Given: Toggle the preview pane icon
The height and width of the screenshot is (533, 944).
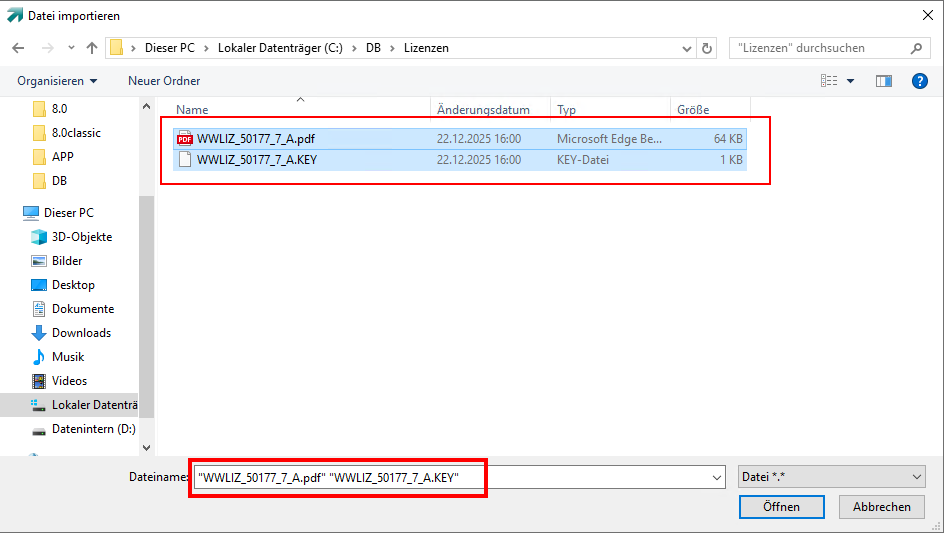Looking at the screenshot, I should tap(883, 81).
